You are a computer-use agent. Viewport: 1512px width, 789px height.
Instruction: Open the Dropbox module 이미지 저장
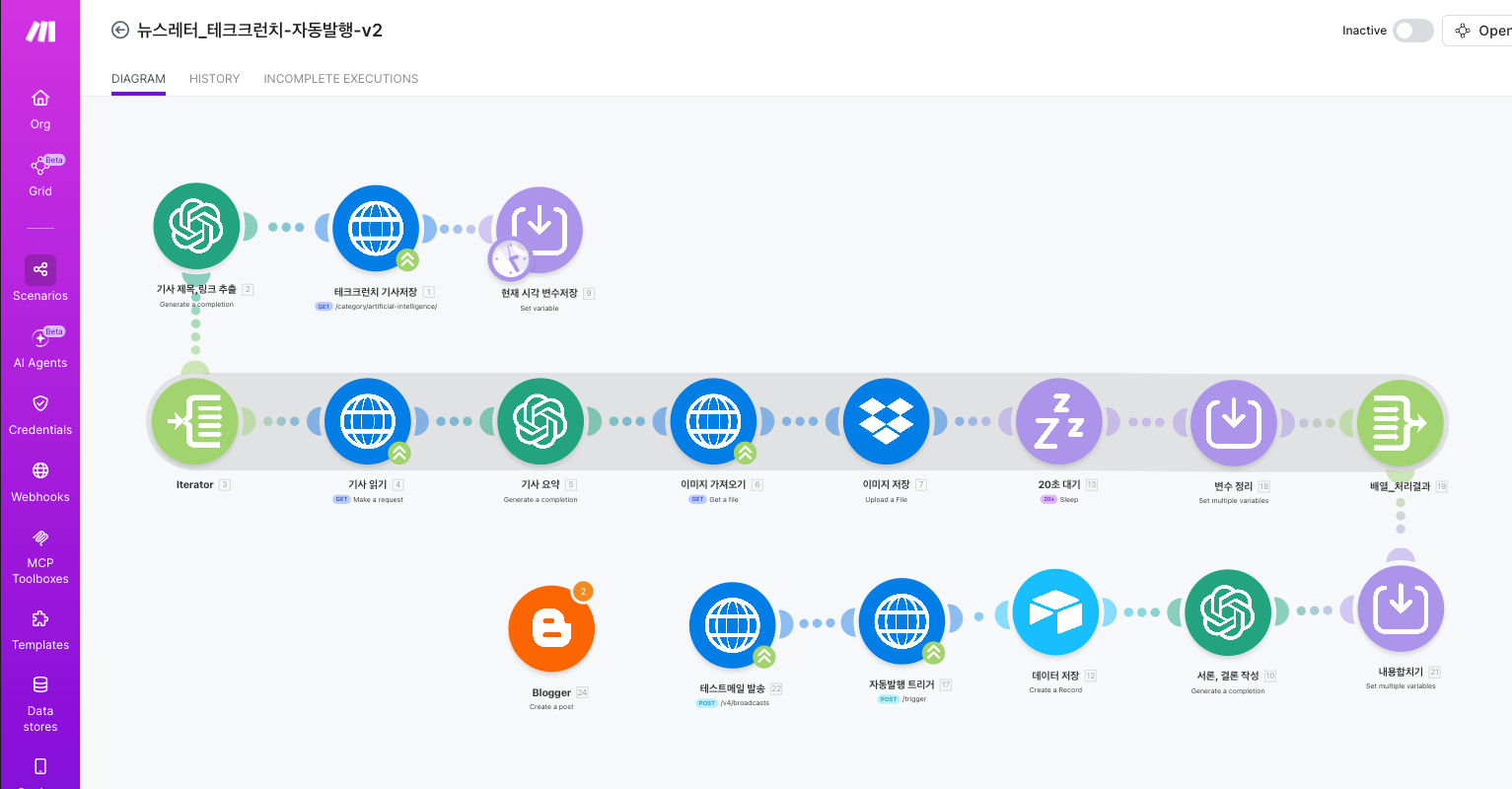(x=887, y=422)
